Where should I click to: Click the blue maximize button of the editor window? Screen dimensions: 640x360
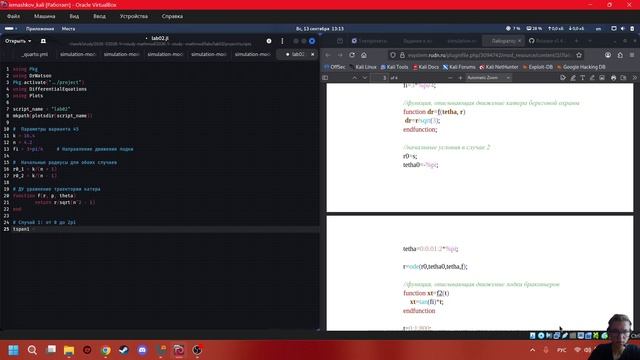312,41
